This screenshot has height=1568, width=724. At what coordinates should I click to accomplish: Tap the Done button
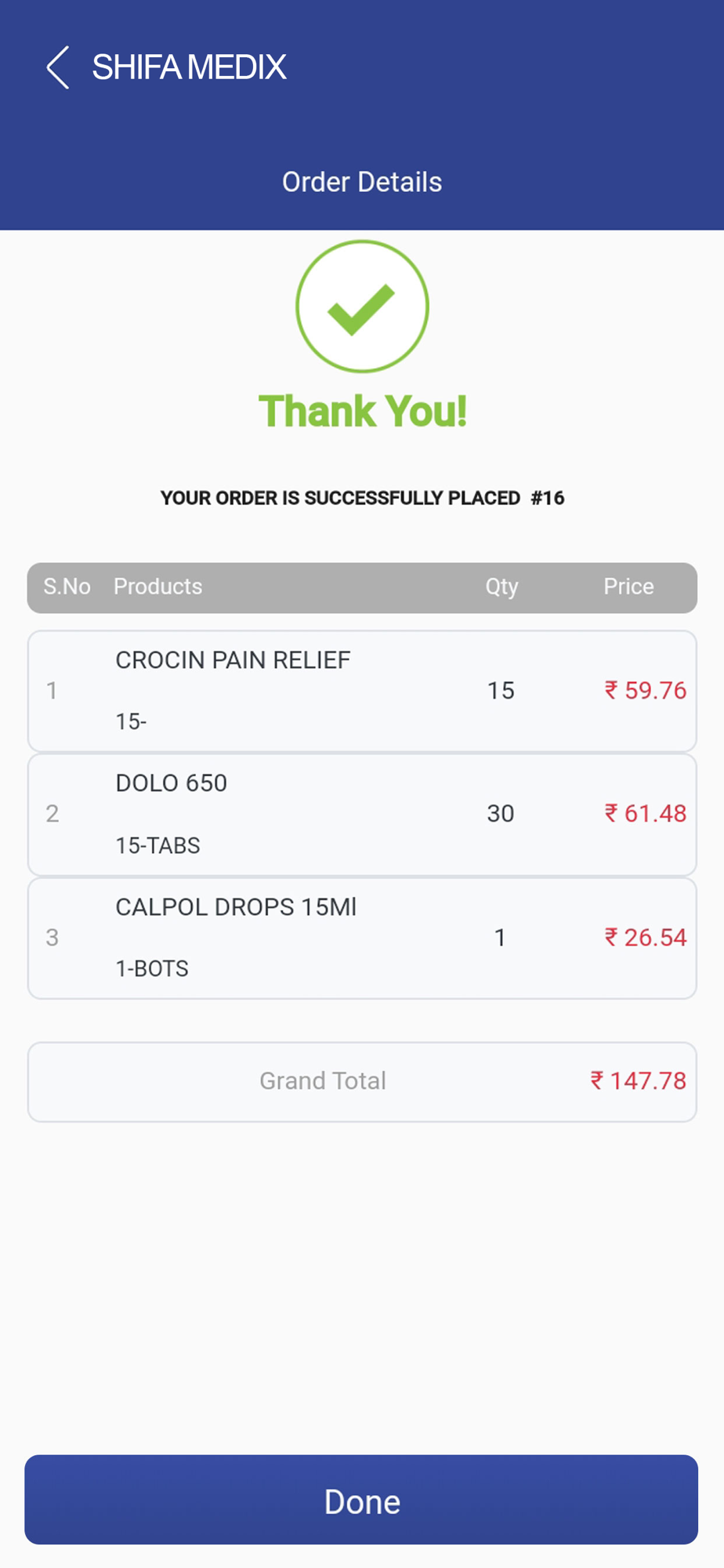coord(361,1500)
